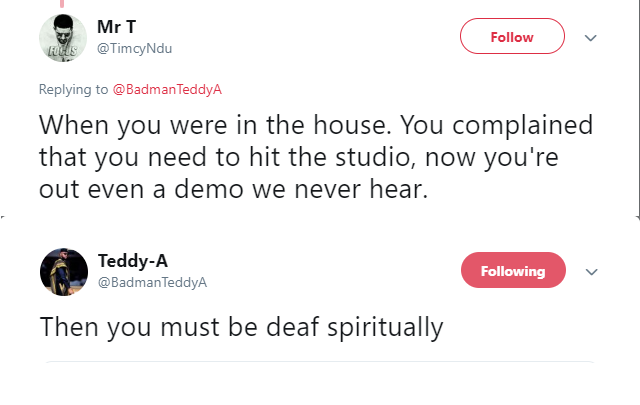Follow Mr T with the Follow button

click(512, 37)
